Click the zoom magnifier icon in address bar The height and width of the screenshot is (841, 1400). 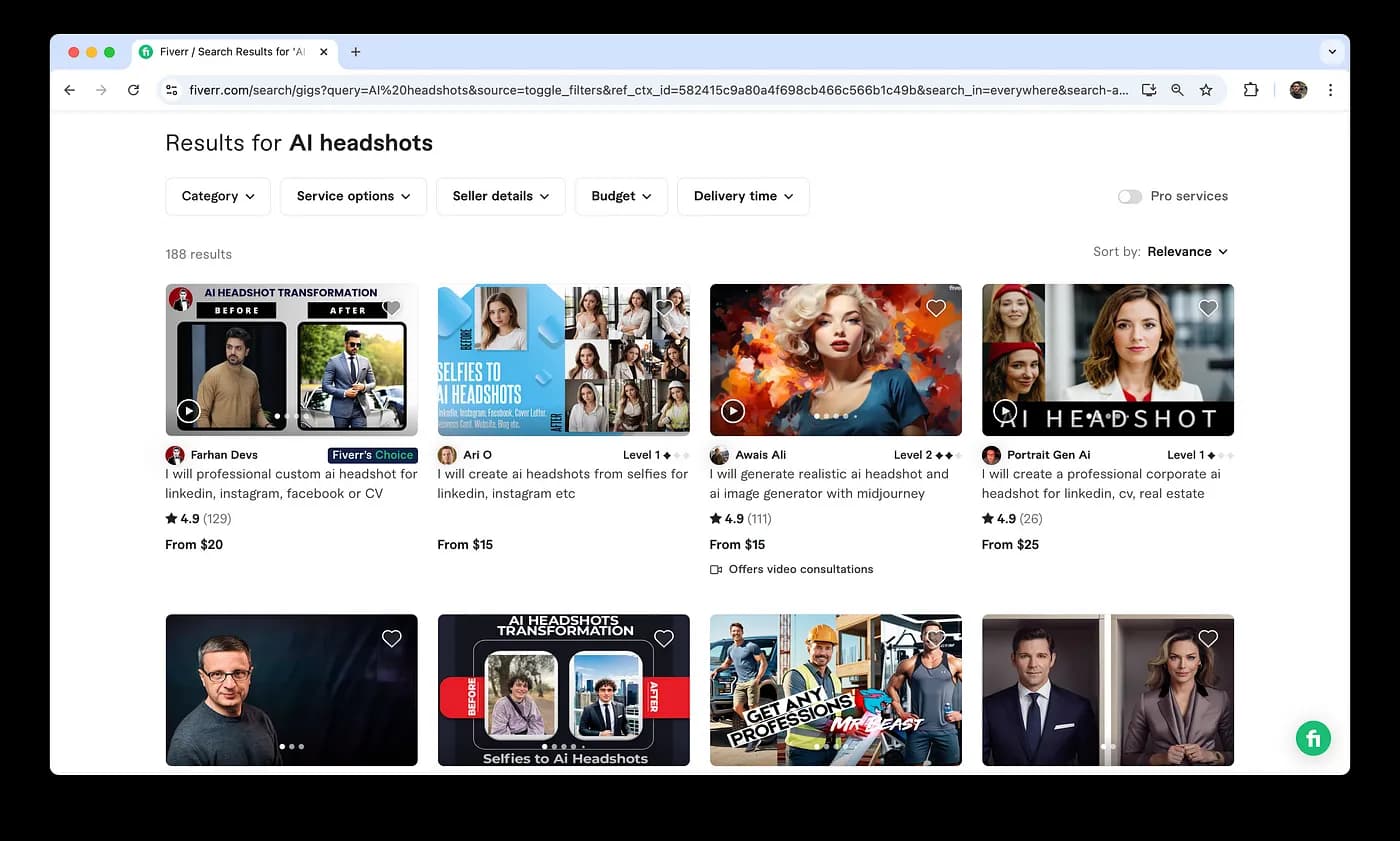pos(1177,90)
